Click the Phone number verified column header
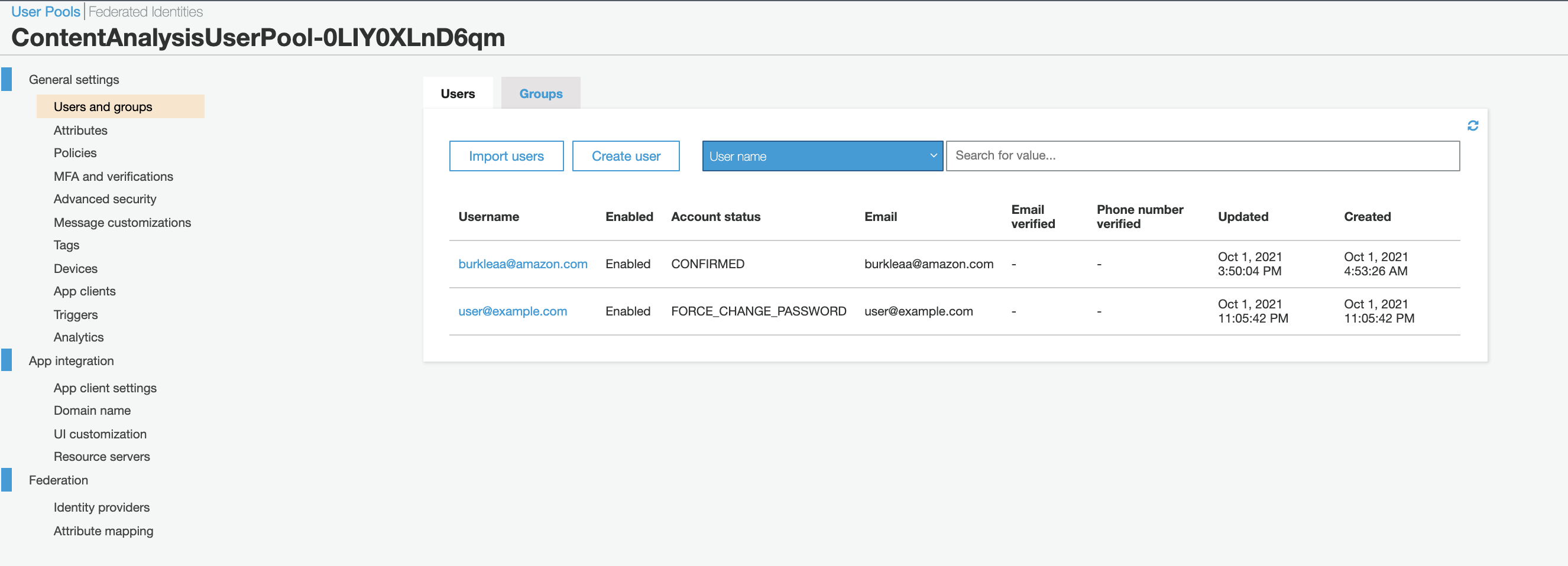 [1139, 217]
